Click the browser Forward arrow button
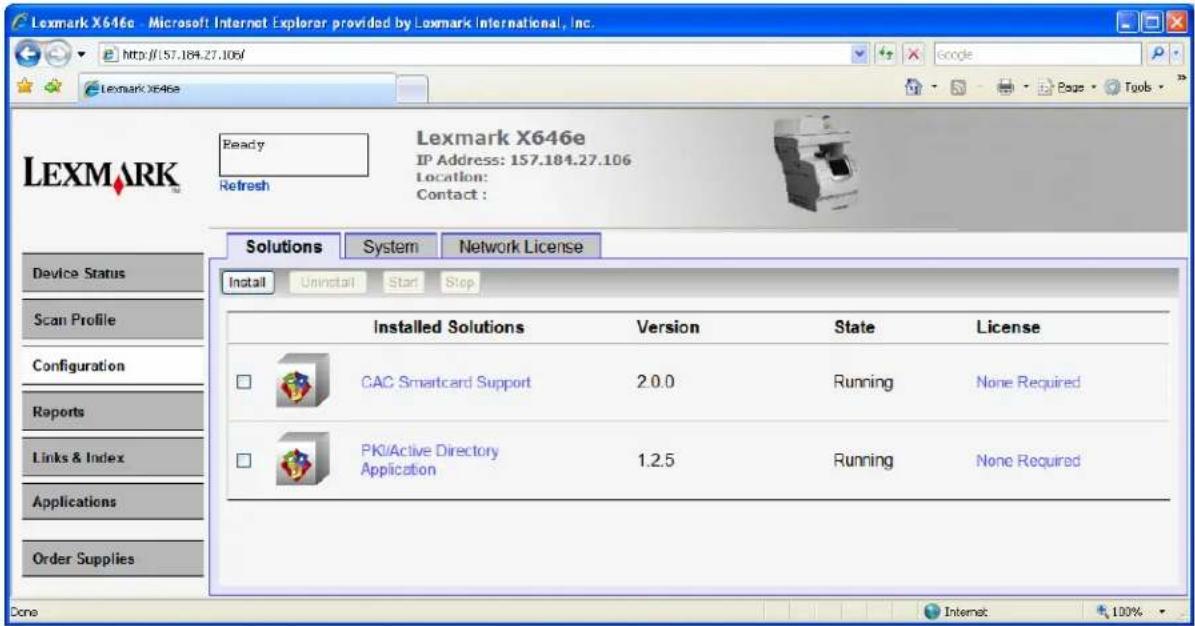 56,54
